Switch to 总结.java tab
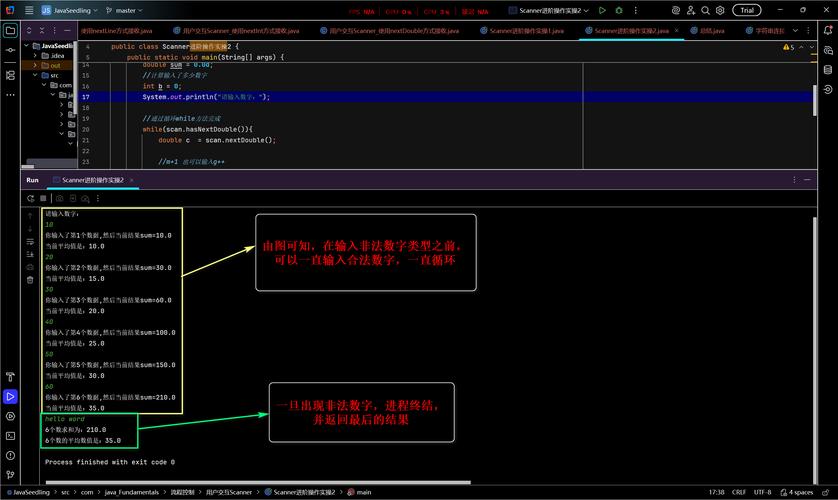The width and height of the screenshot is (838, 500). coord(708,30)
